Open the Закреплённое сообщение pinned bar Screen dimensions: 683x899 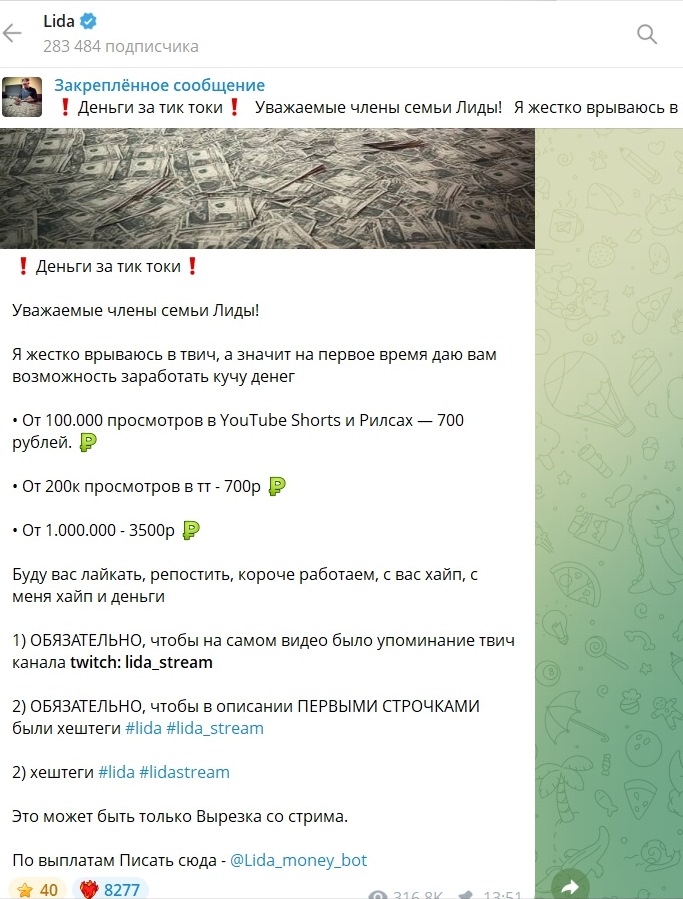pos(341,97)
